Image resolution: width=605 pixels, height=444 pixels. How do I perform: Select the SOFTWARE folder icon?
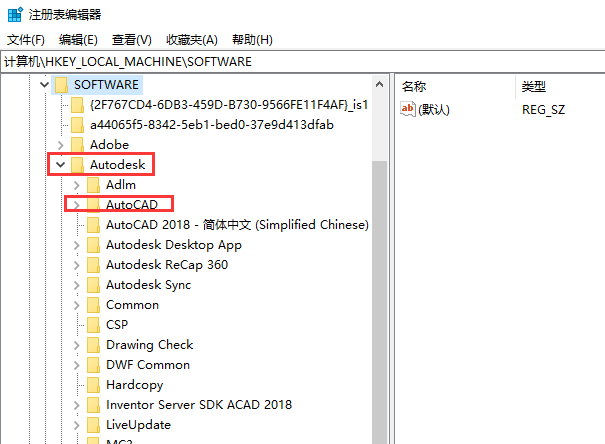tap(61, 85)
